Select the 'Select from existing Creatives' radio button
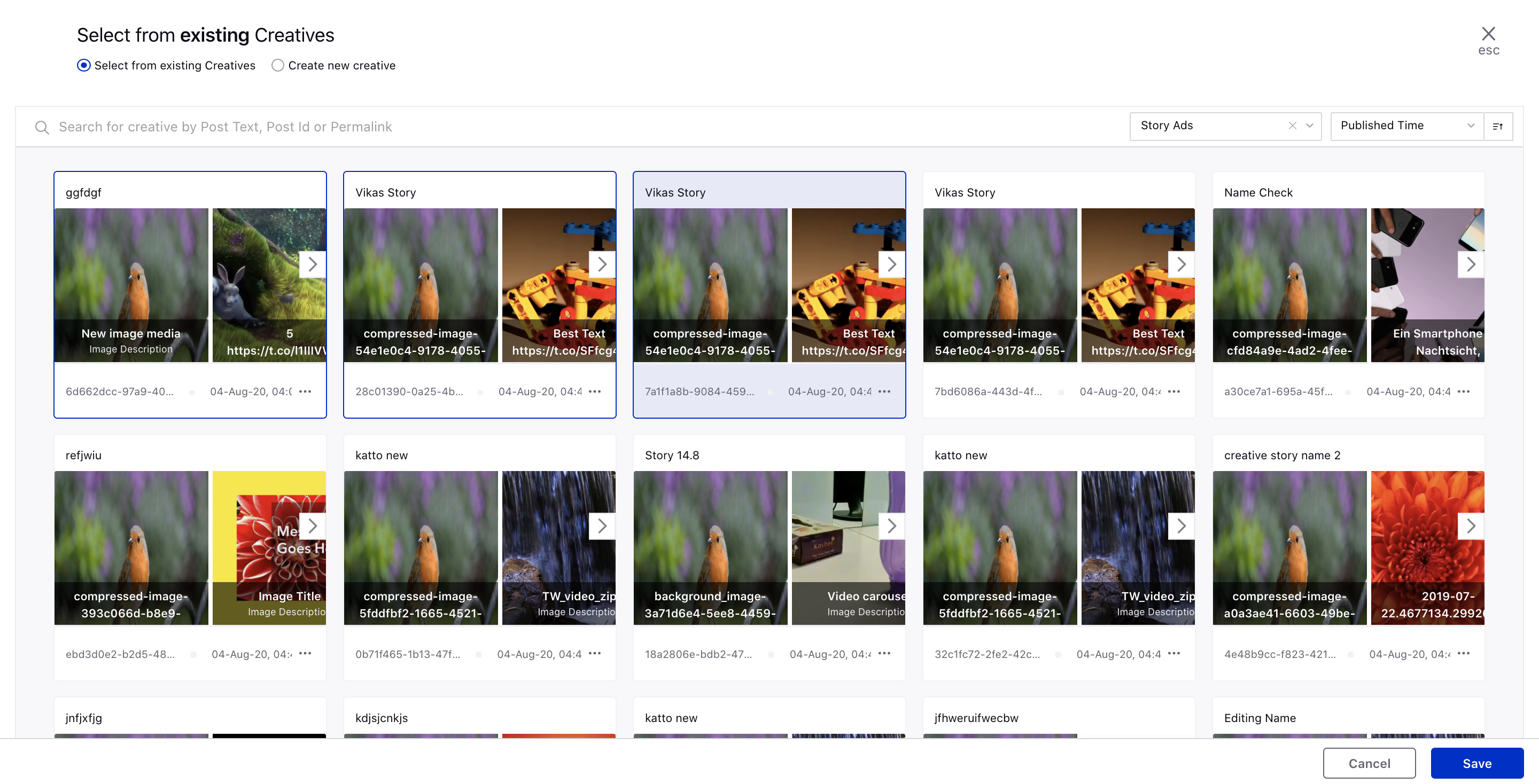The image size is (1539, 784). pos(84,65)
